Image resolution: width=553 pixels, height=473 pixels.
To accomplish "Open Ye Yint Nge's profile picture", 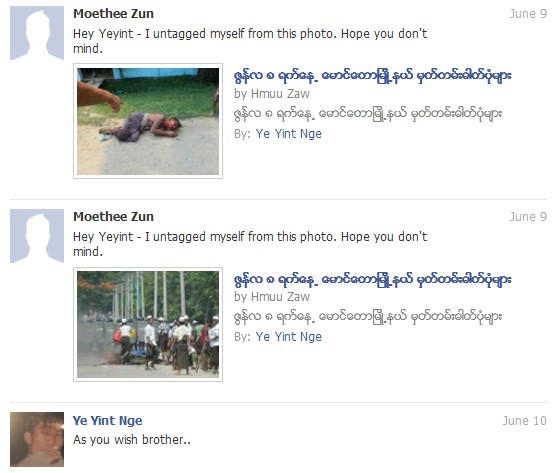I will point(37,439).
